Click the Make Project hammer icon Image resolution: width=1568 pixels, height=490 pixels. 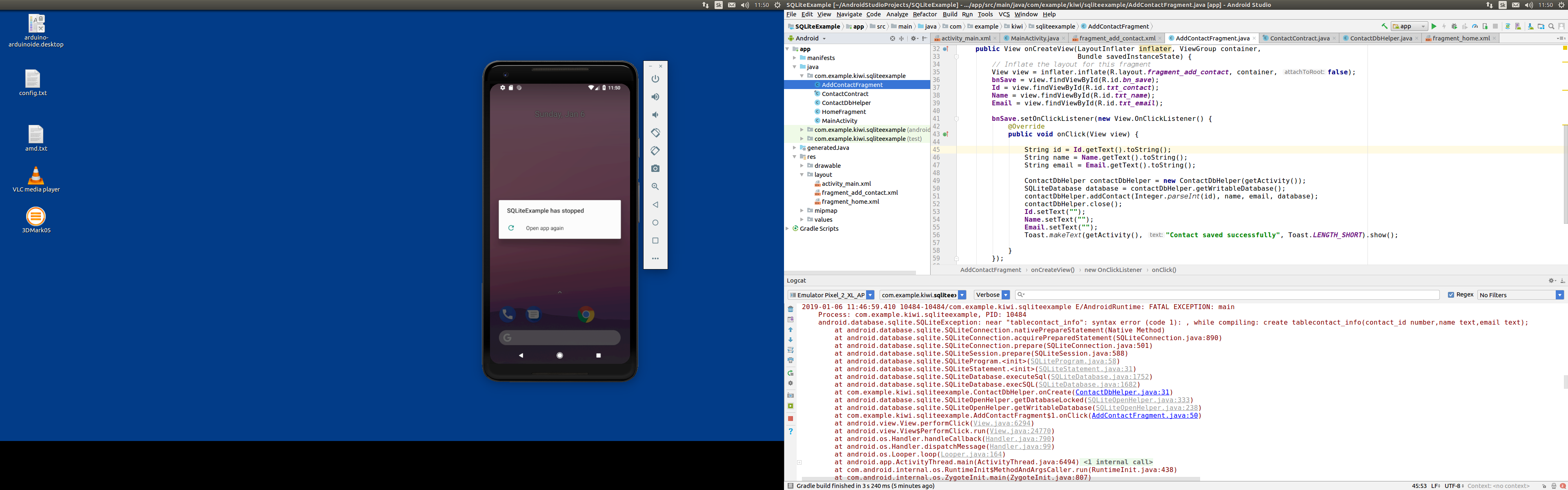(1385, 26)
